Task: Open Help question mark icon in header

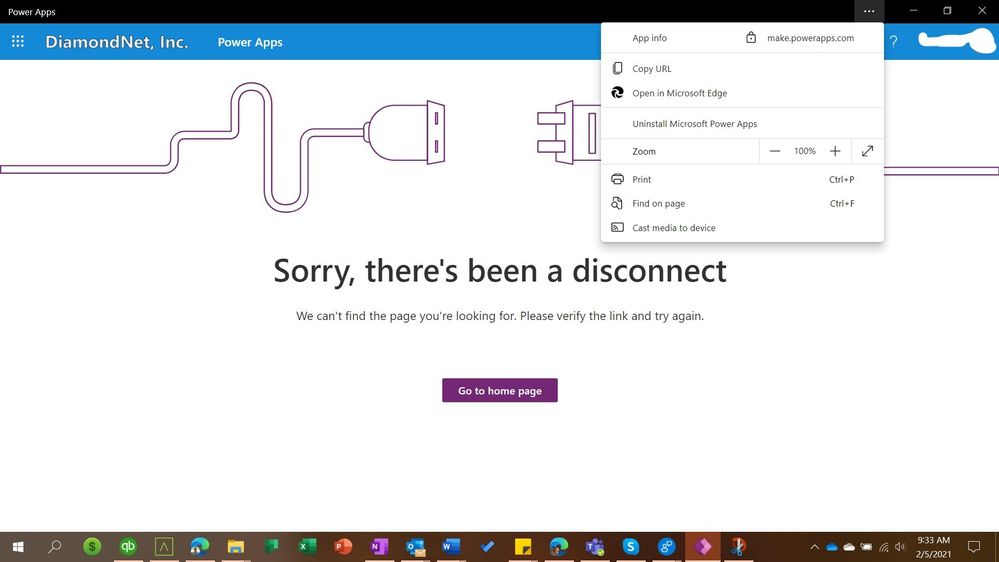Action: 893,42
